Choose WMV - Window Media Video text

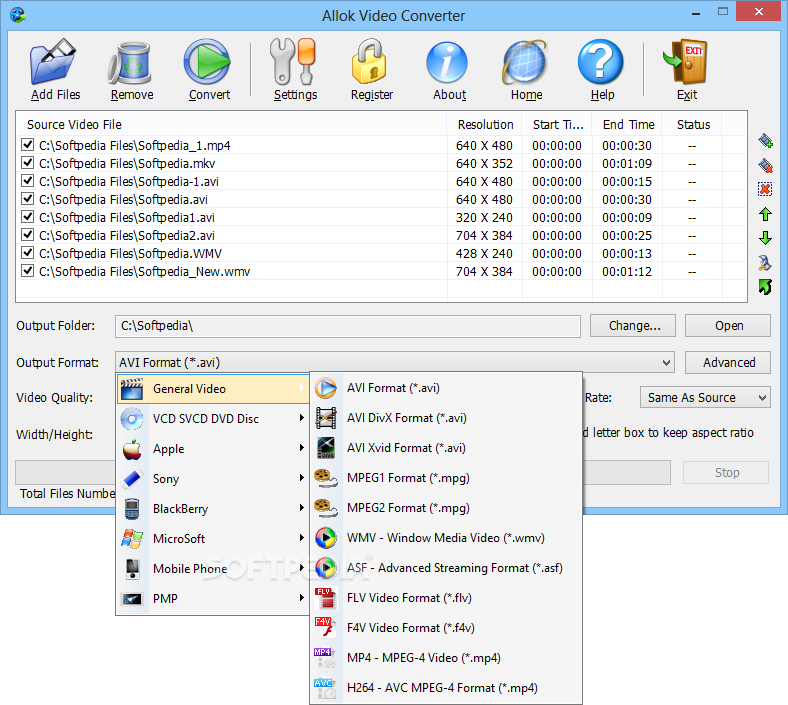[446, 538]
